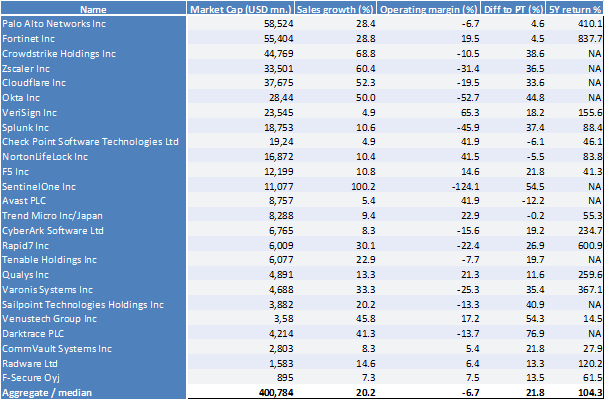Screen dimensions: 605x400
Task: Select the Palo Alto Networks Inc row name
Action: (54, 24)
